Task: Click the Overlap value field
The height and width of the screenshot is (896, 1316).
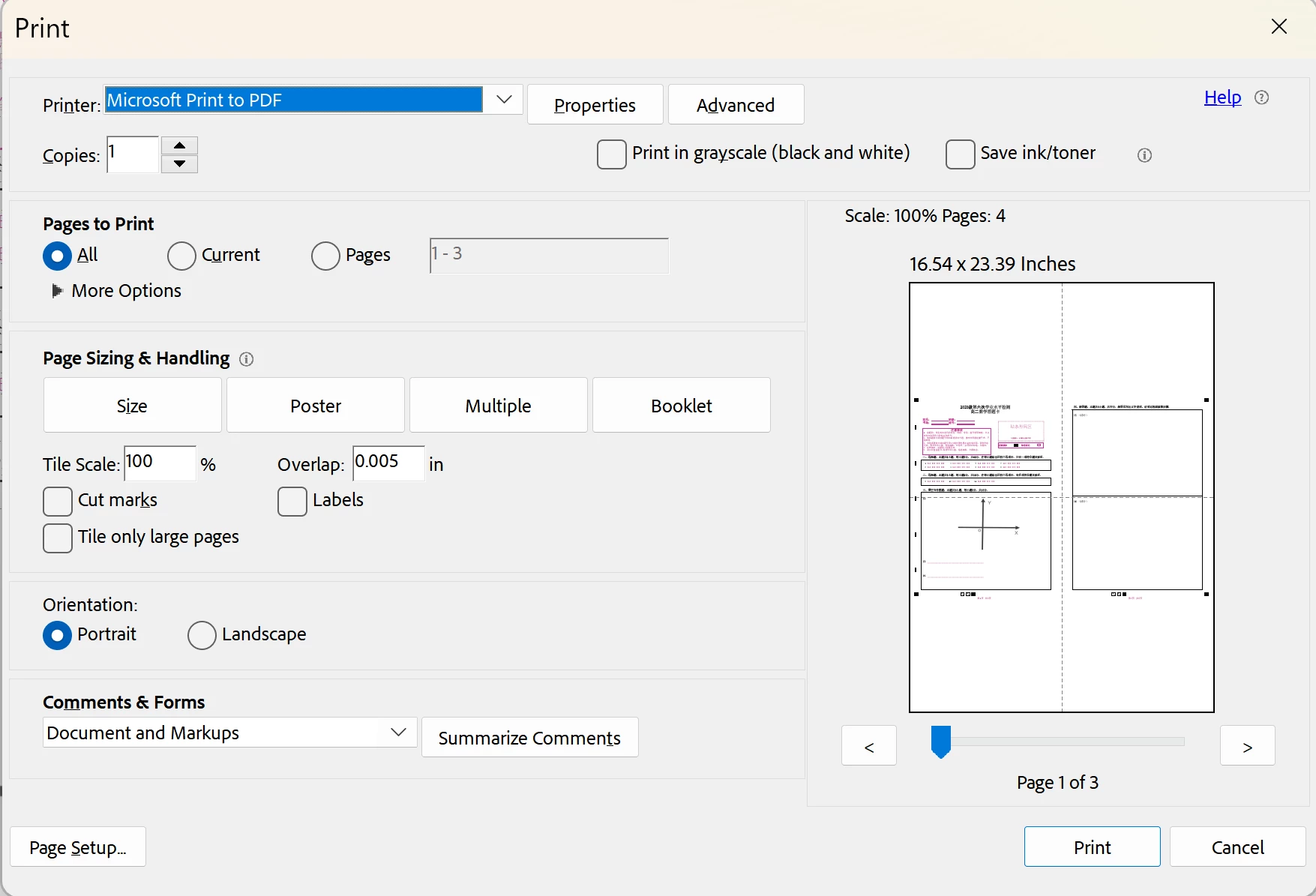Action: pyautogui.click(x=388, y=463)
